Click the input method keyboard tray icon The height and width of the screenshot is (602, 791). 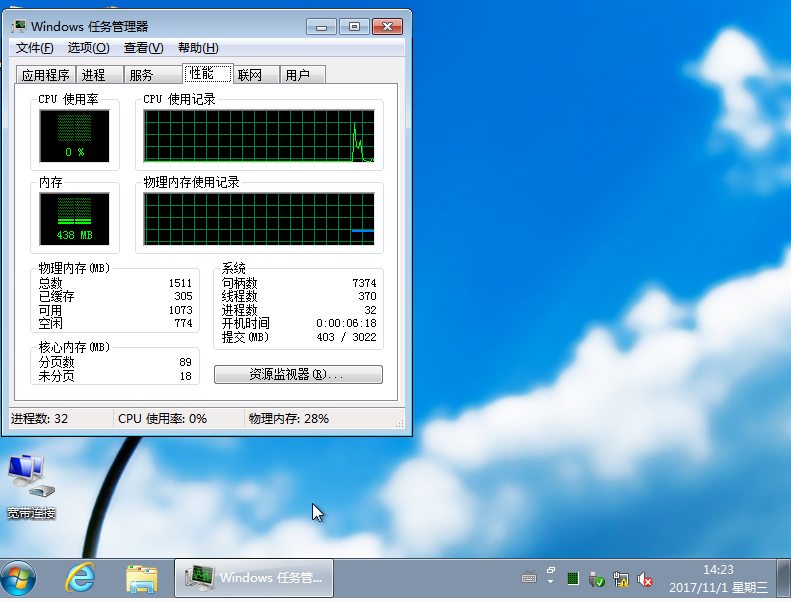(x=529, y=577)
